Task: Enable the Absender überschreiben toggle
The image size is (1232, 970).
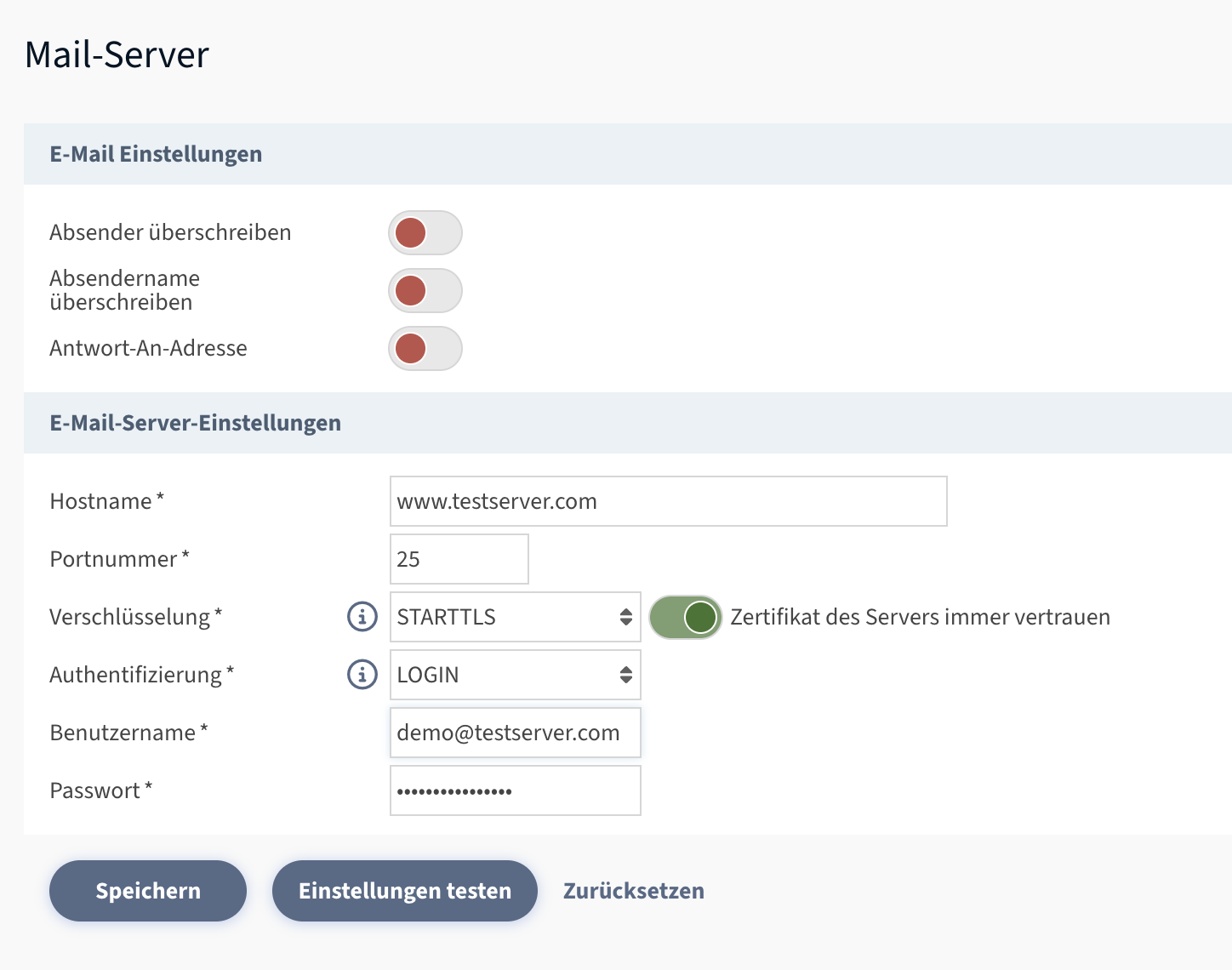Action: tap(425, 233)
